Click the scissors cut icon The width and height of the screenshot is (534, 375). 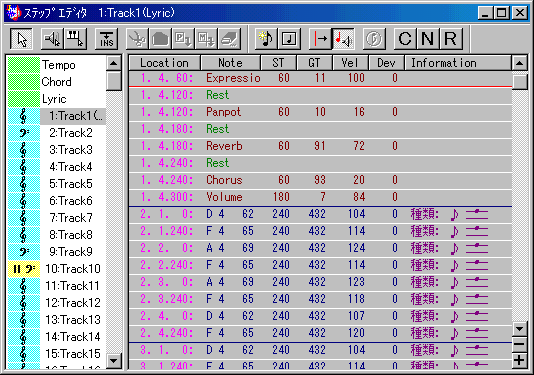tap(137, 39)
